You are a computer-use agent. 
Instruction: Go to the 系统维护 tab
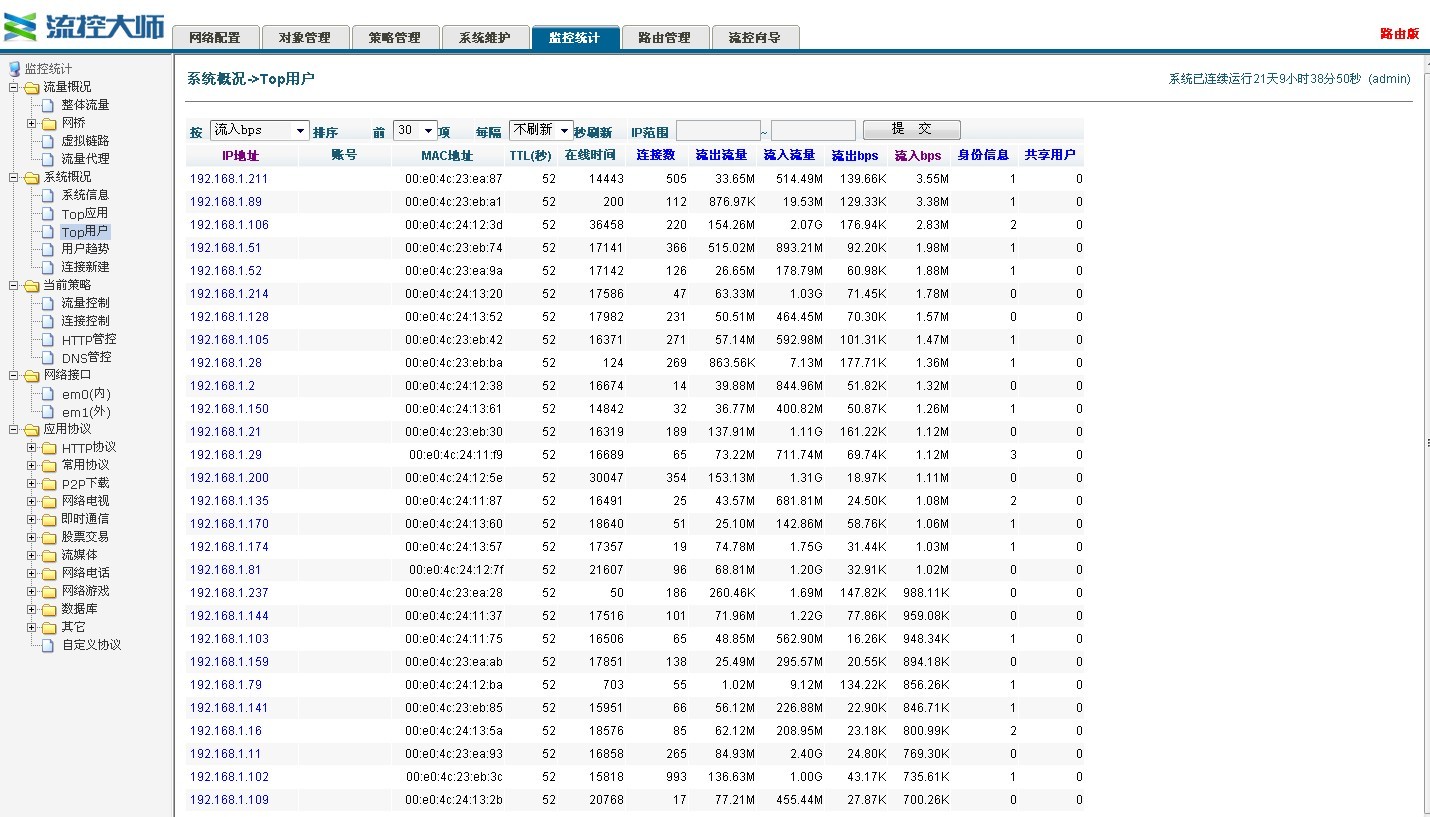coord(485,37)
